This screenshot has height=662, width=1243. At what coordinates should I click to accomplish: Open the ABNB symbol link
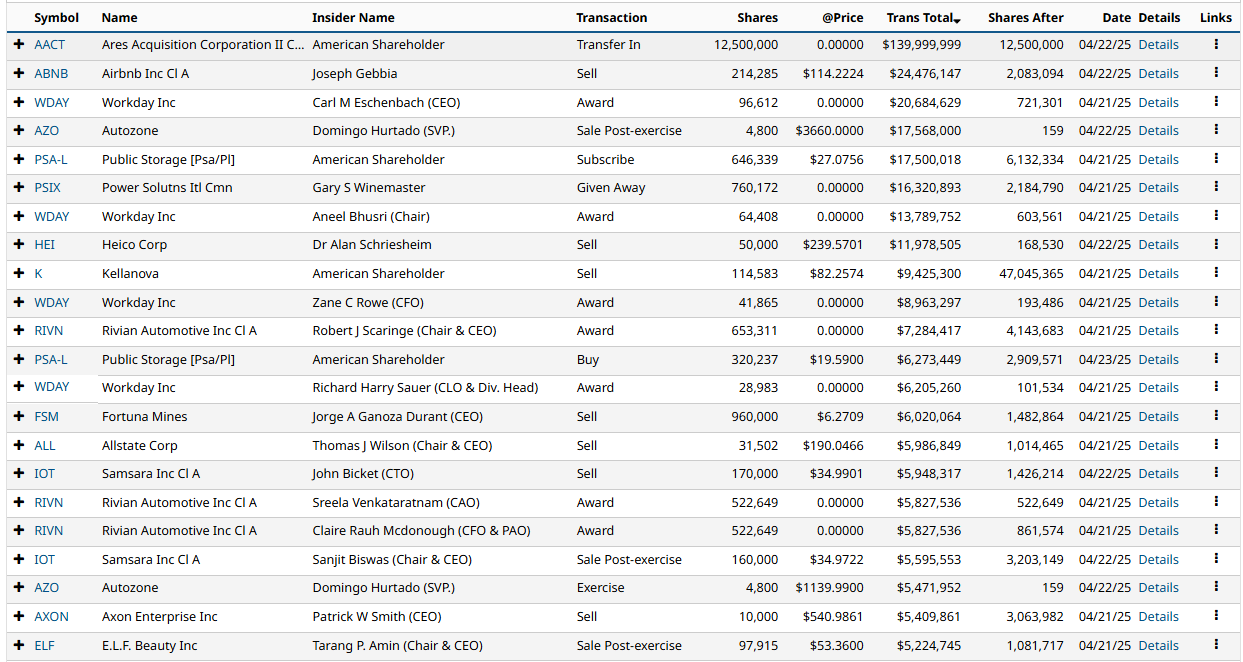tap(51, 73)
